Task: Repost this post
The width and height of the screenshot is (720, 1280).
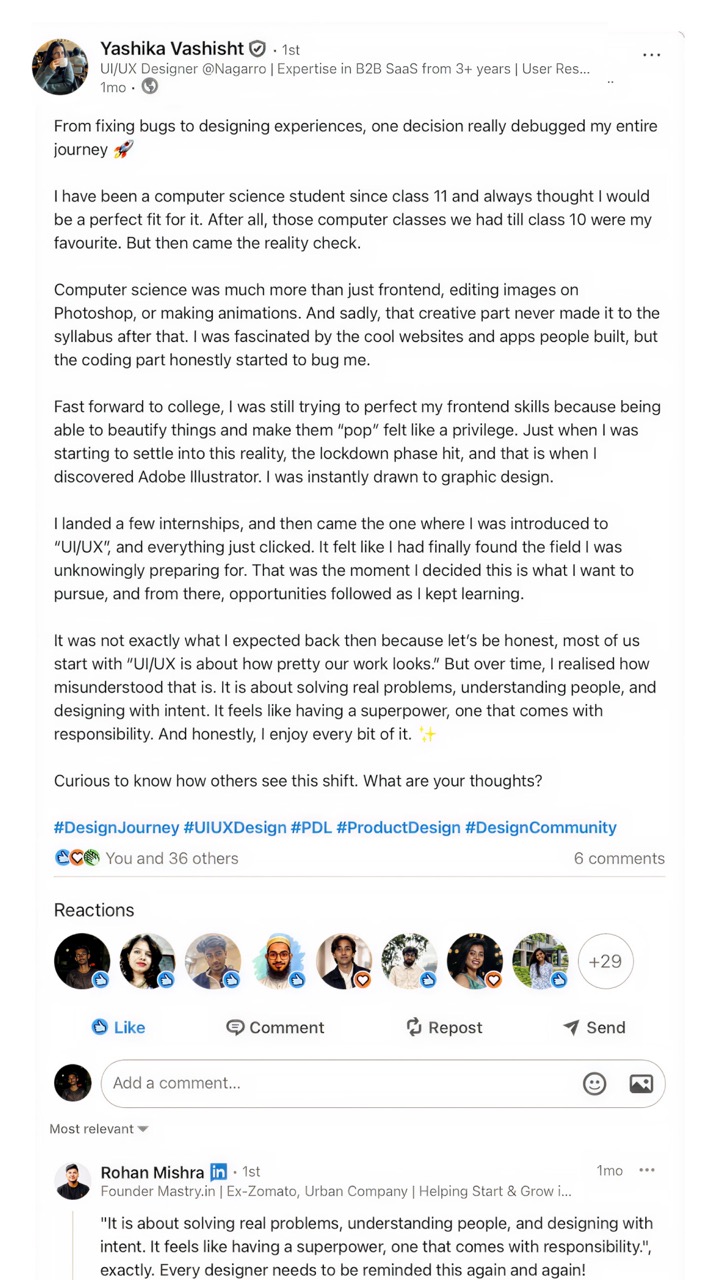Action: click(443, 1027)
